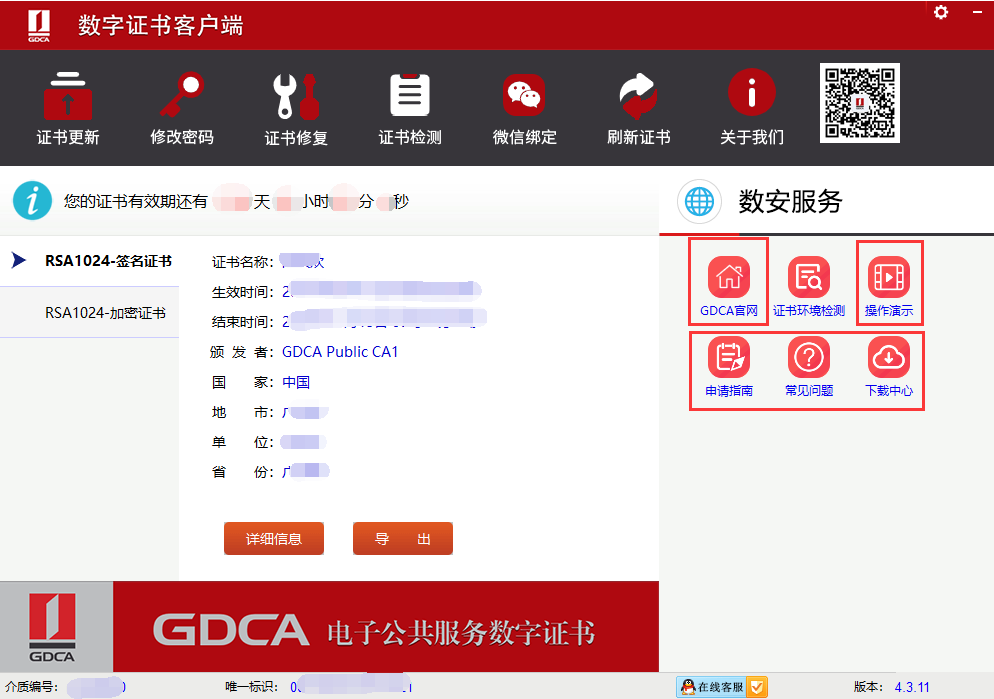Click issuer value GDCA Public CA1
The image size is (994, 699).
coord(340,352)
